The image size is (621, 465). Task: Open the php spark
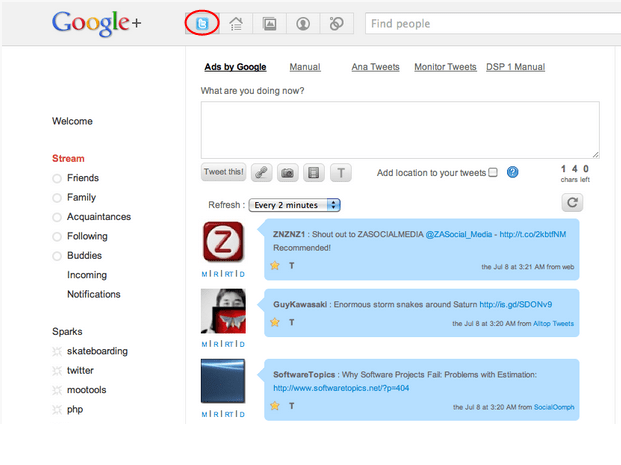75,410
